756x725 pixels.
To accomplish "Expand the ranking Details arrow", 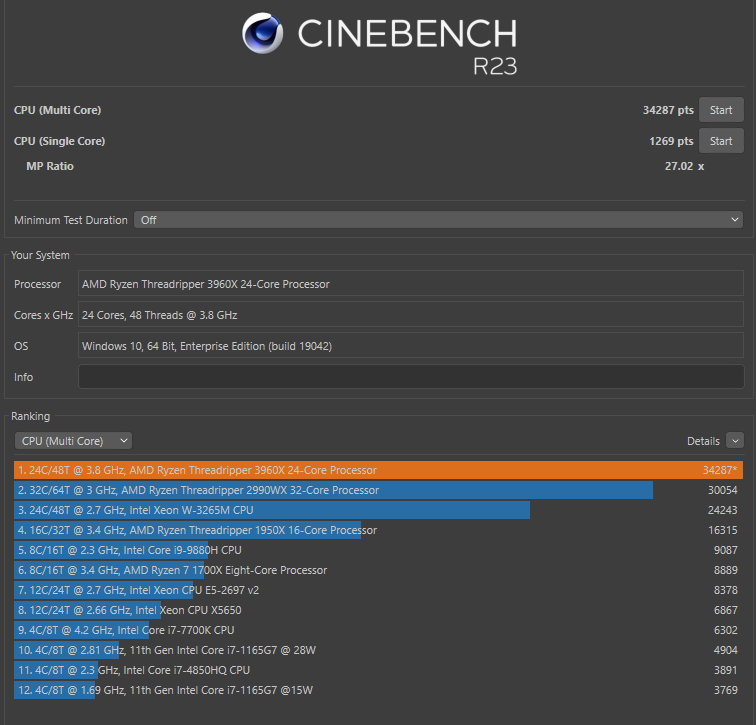I will click(x=735, y=441).
